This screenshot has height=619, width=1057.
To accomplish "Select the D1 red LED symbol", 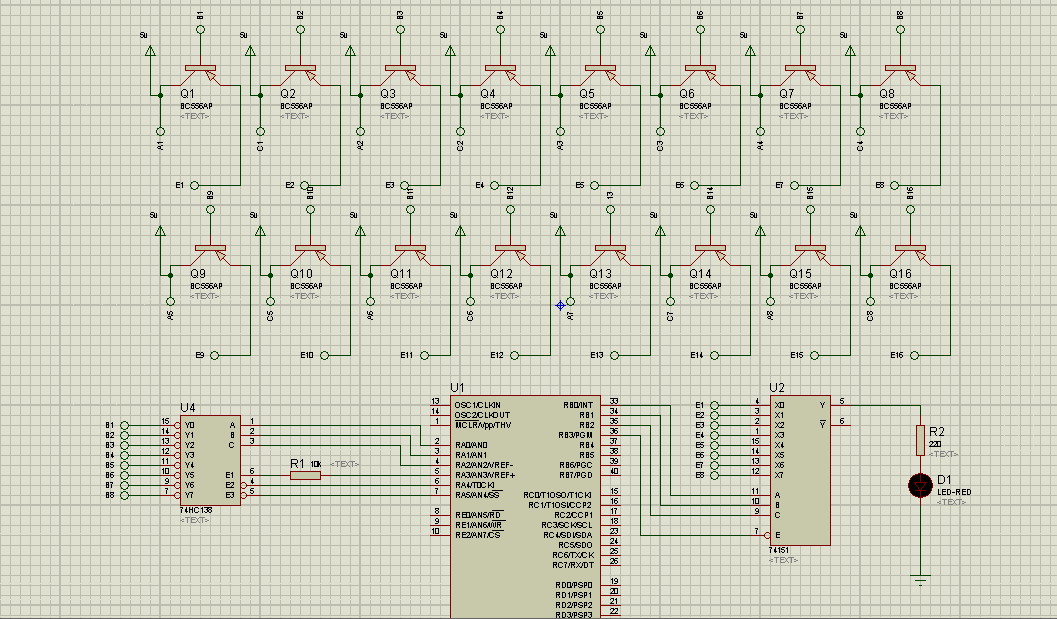I will [x=920, y=485].
